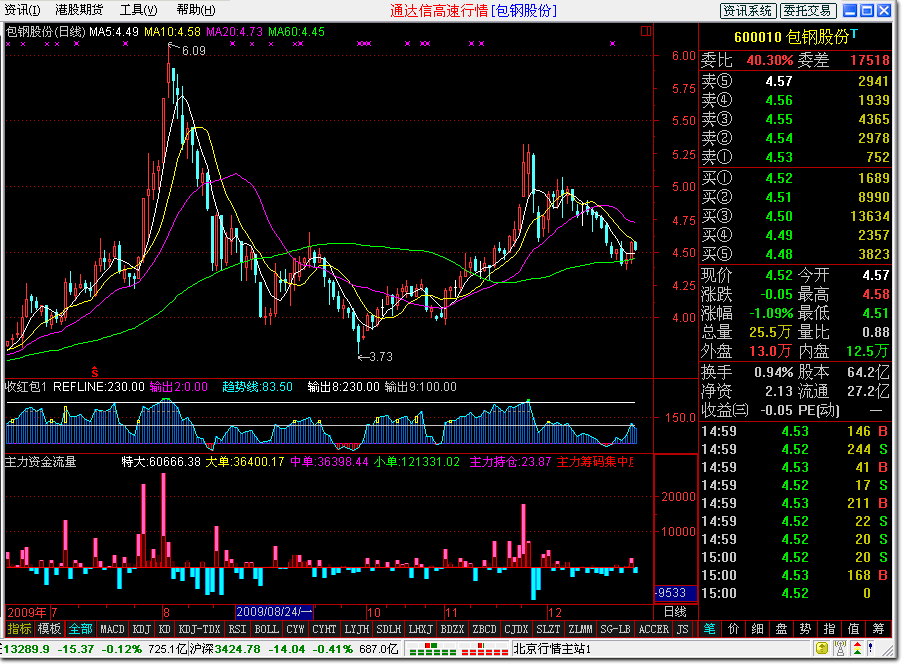
Task: Click the 资讯系统 button
Action: tap(748, 10)
